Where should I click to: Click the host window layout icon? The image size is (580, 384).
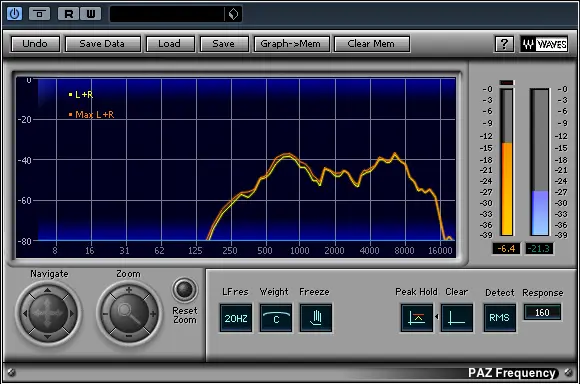(39, 14)
